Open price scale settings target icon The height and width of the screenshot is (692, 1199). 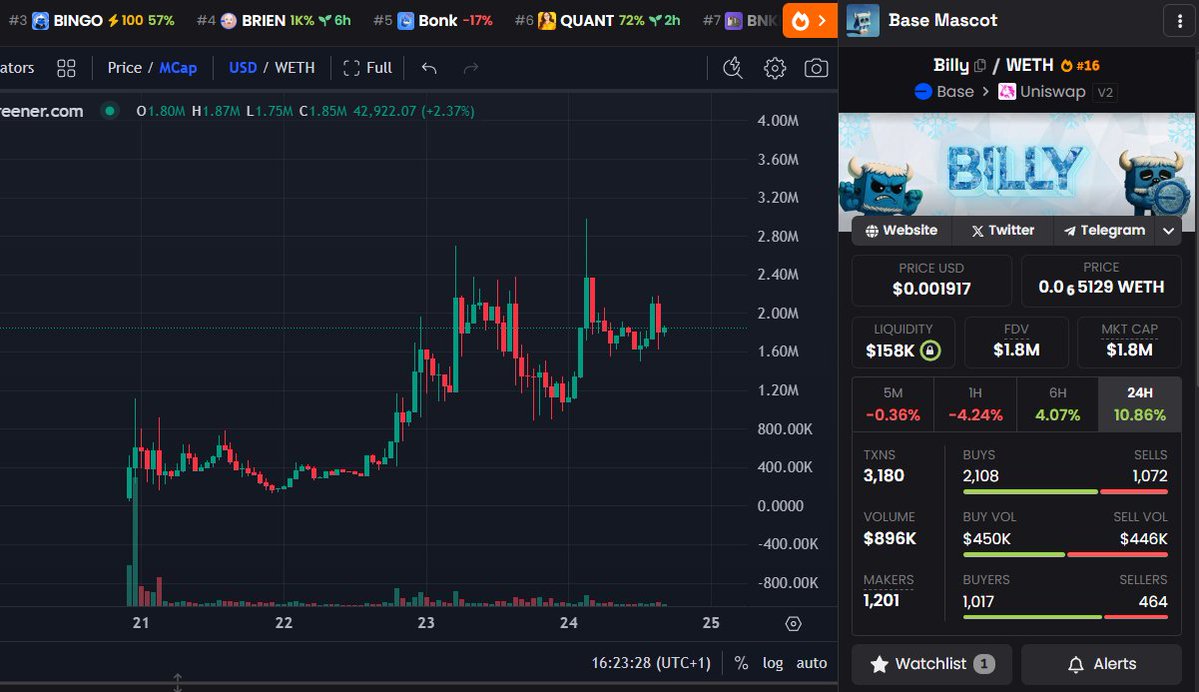794,624
